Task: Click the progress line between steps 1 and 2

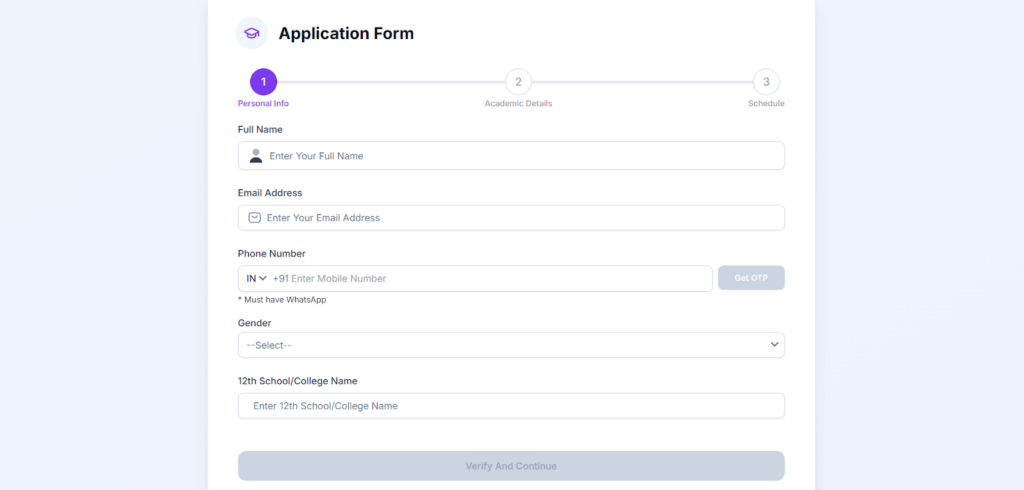Action: (x=390, y=82)
